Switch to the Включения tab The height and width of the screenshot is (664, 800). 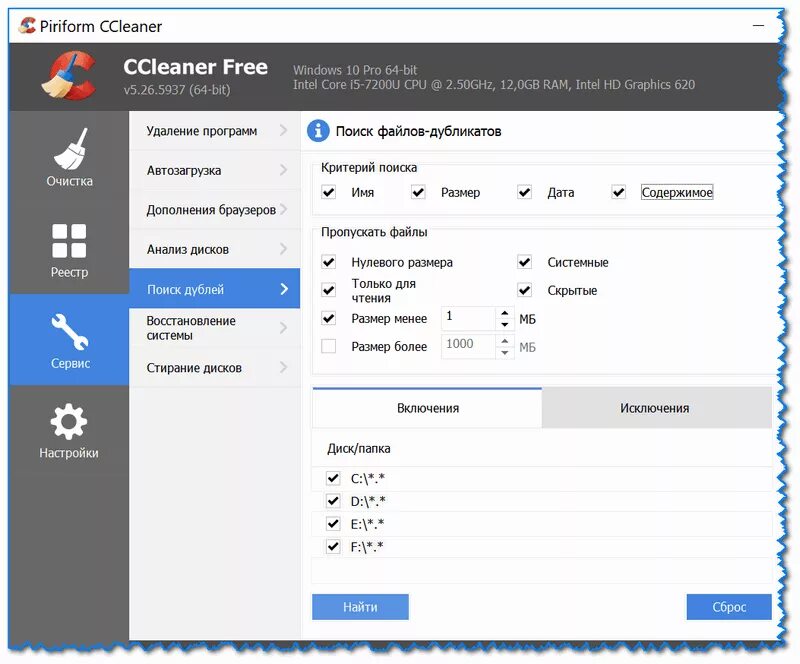(x=427, y=408)
